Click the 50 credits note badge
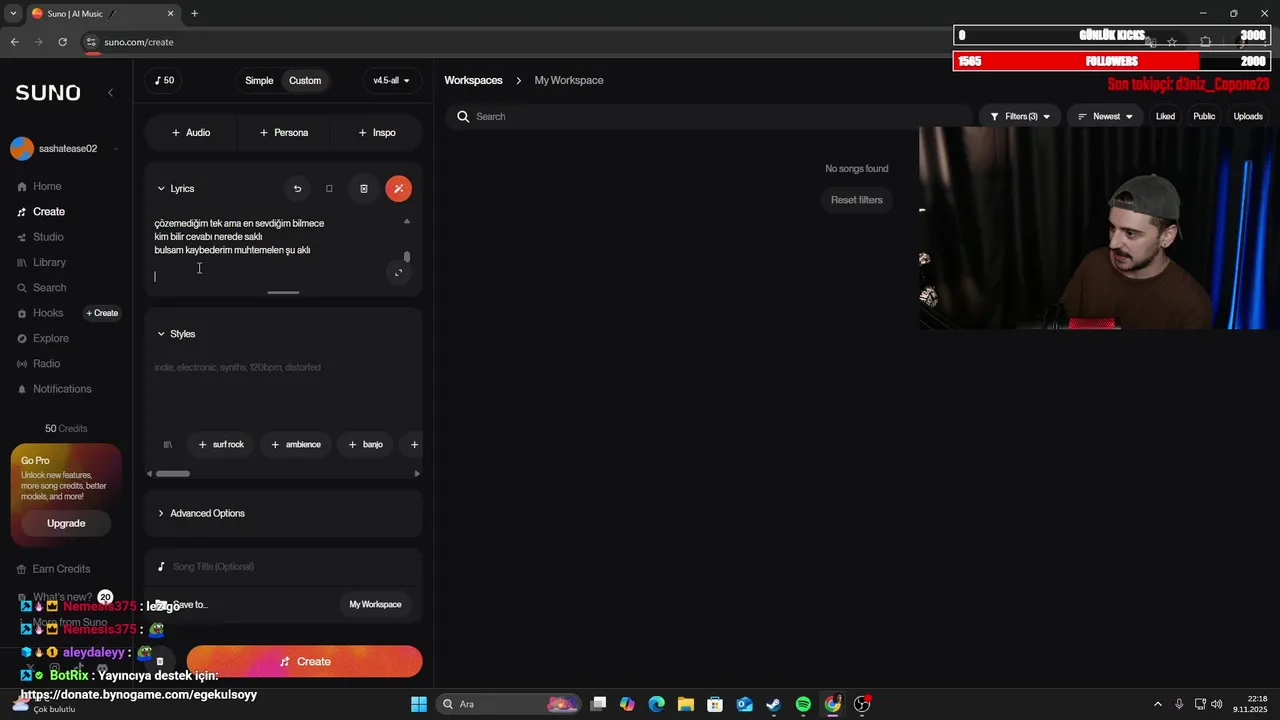Viewport: 1280px width, 720px height. pos(164,81)
